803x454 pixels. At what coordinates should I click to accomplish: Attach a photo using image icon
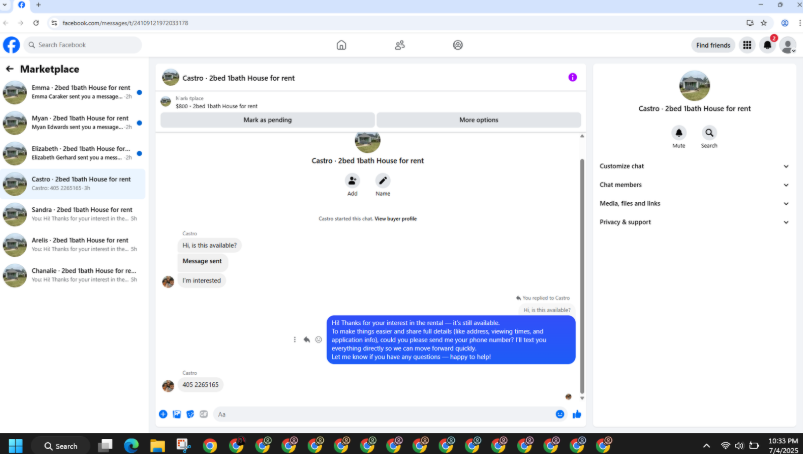(177, 414)
